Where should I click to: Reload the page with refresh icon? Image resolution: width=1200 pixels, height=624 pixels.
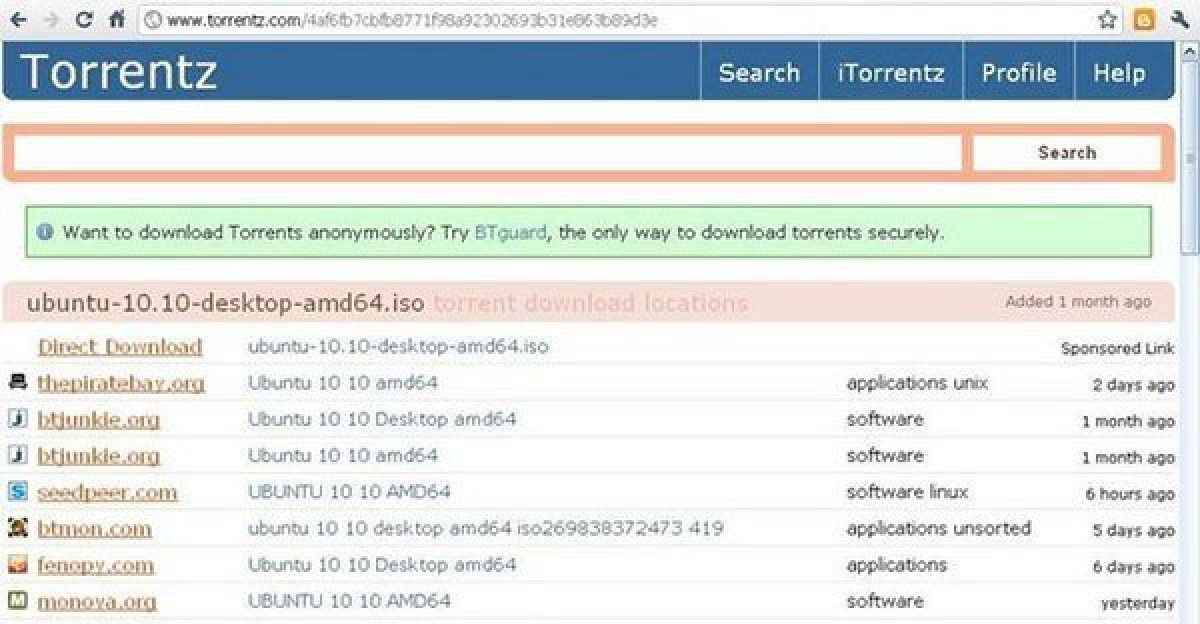(x=84, y=19)
